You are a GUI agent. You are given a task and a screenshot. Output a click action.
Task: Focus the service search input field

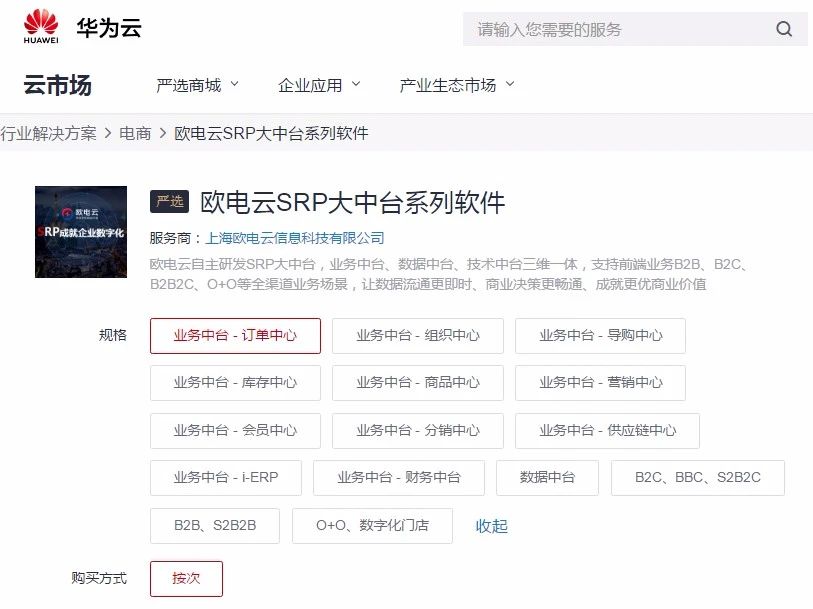[635, 29]
